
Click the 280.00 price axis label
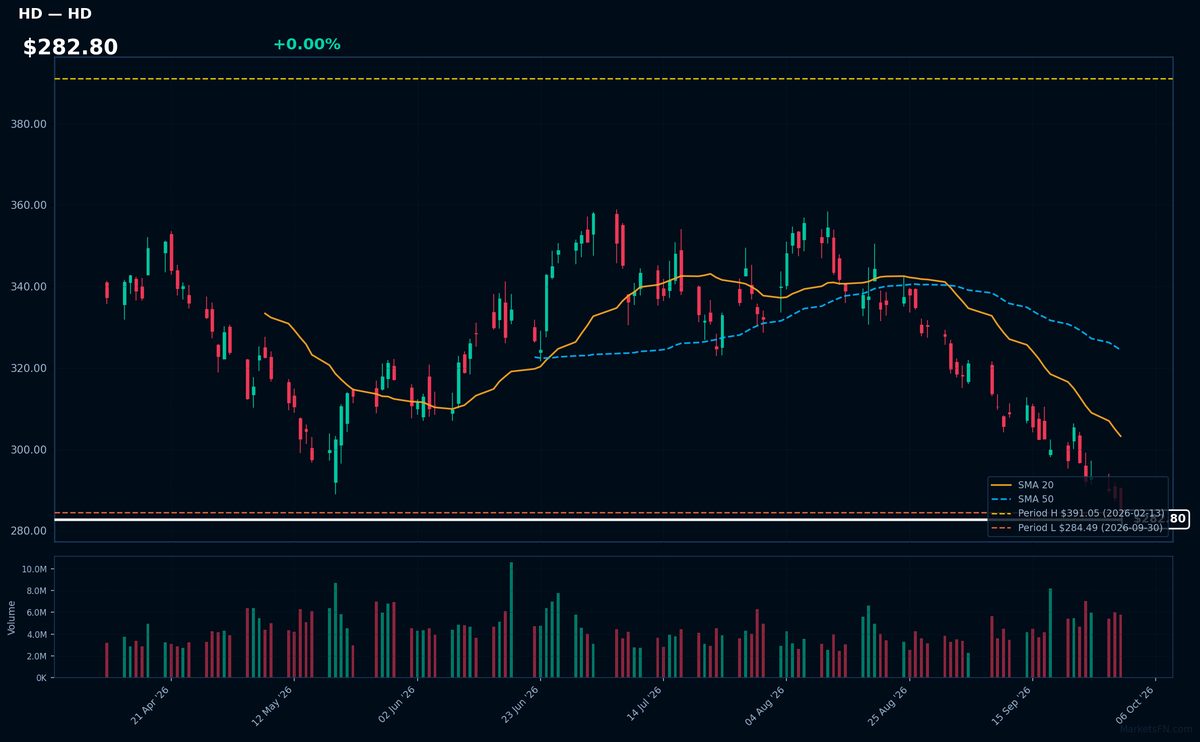pos(30,531)
